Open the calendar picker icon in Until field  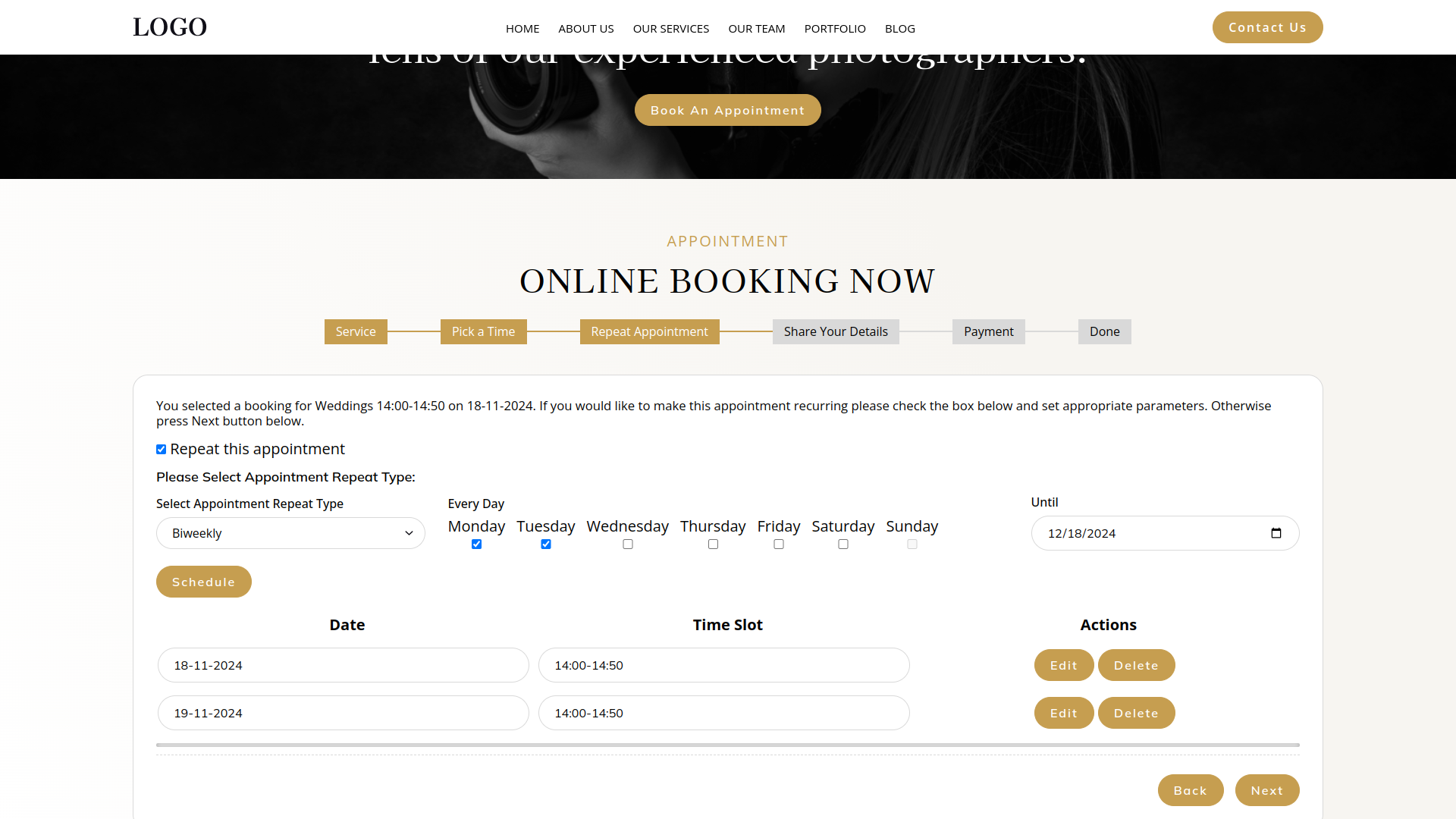[x=1276, y=533]
